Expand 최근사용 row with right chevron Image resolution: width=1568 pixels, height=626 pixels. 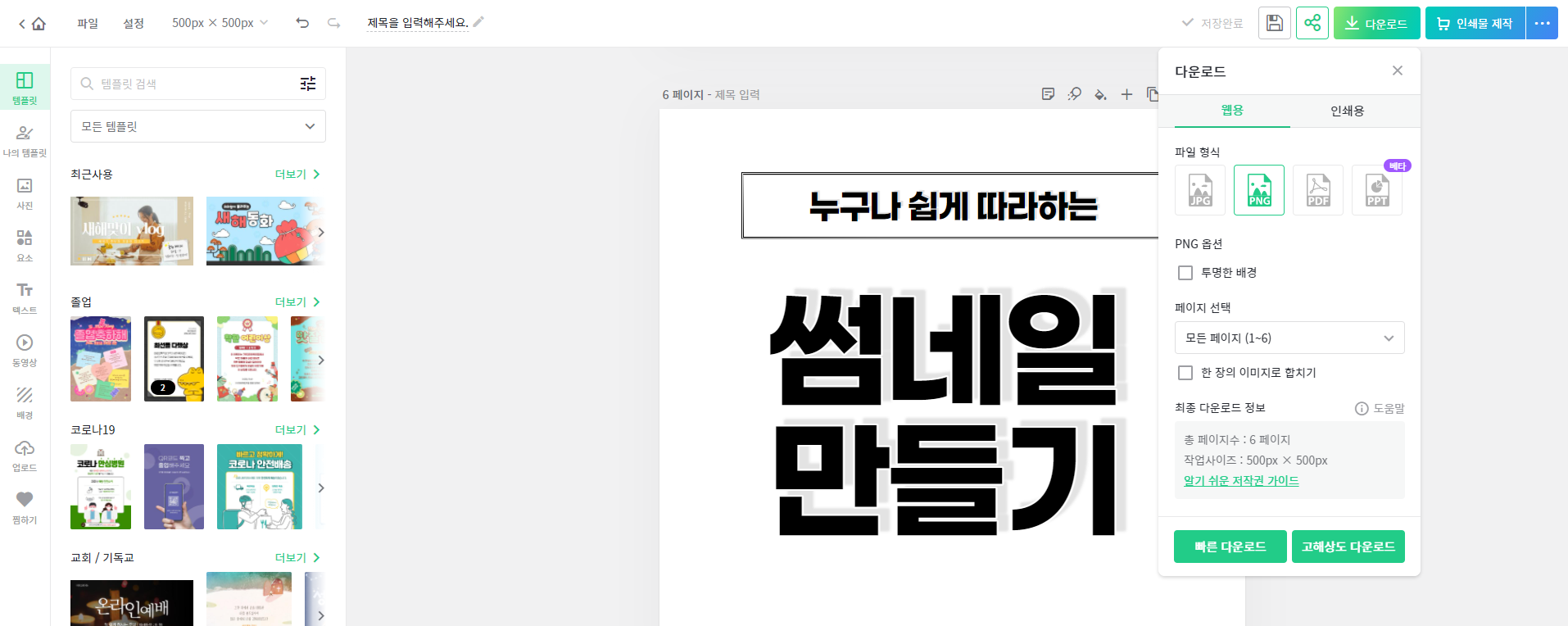[320, 232]
